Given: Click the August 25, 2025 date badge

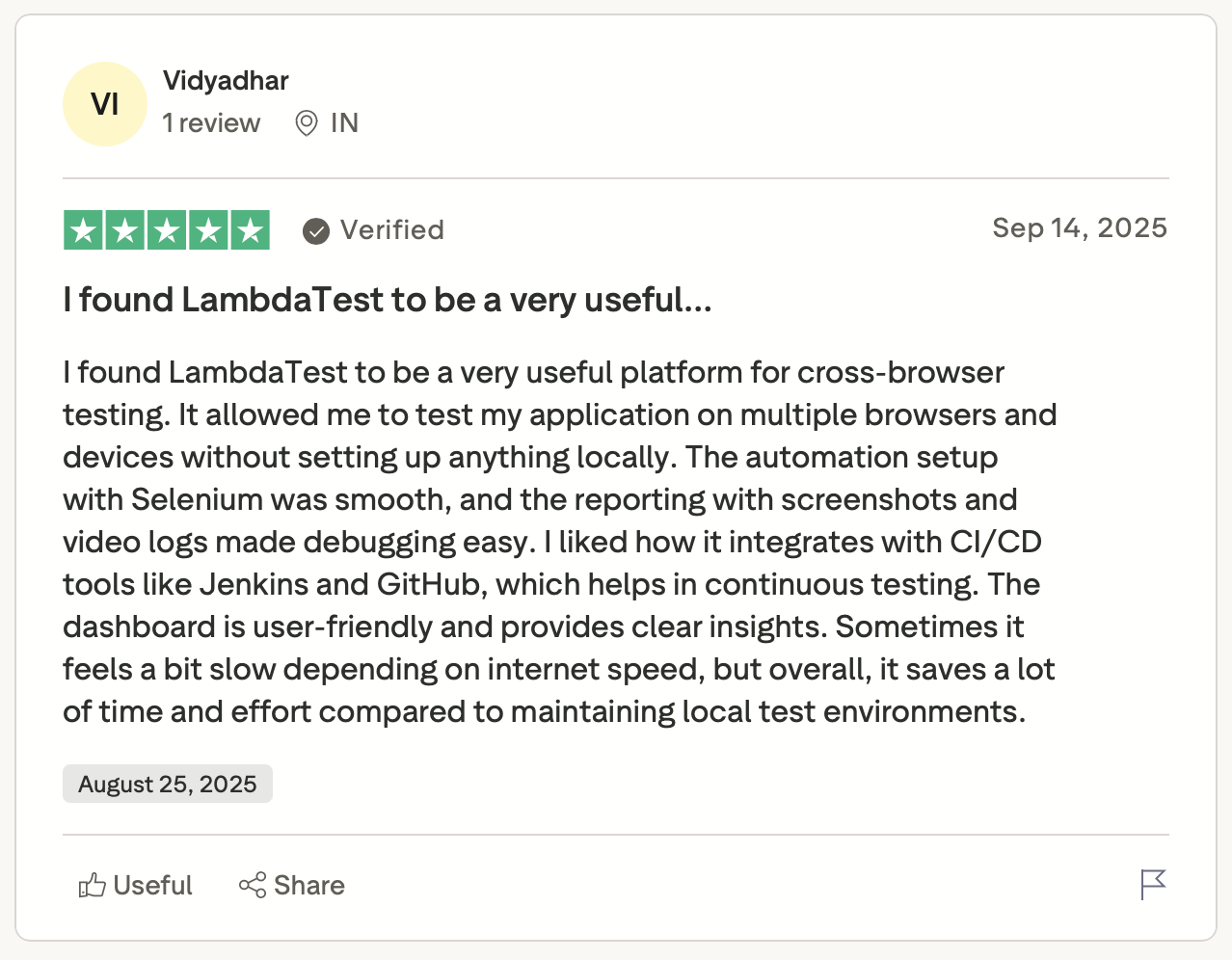Looking at the screenshot, I should (168, 785).
